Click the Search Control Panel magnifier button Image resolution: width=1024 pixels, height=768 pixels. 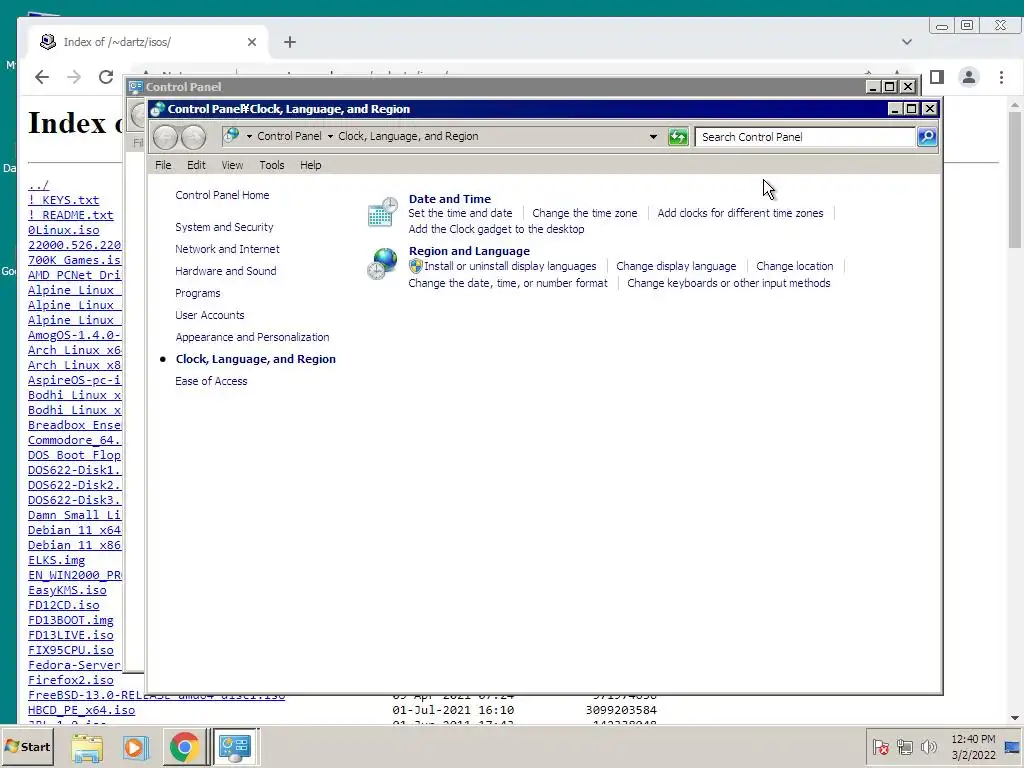click(927, 136)
